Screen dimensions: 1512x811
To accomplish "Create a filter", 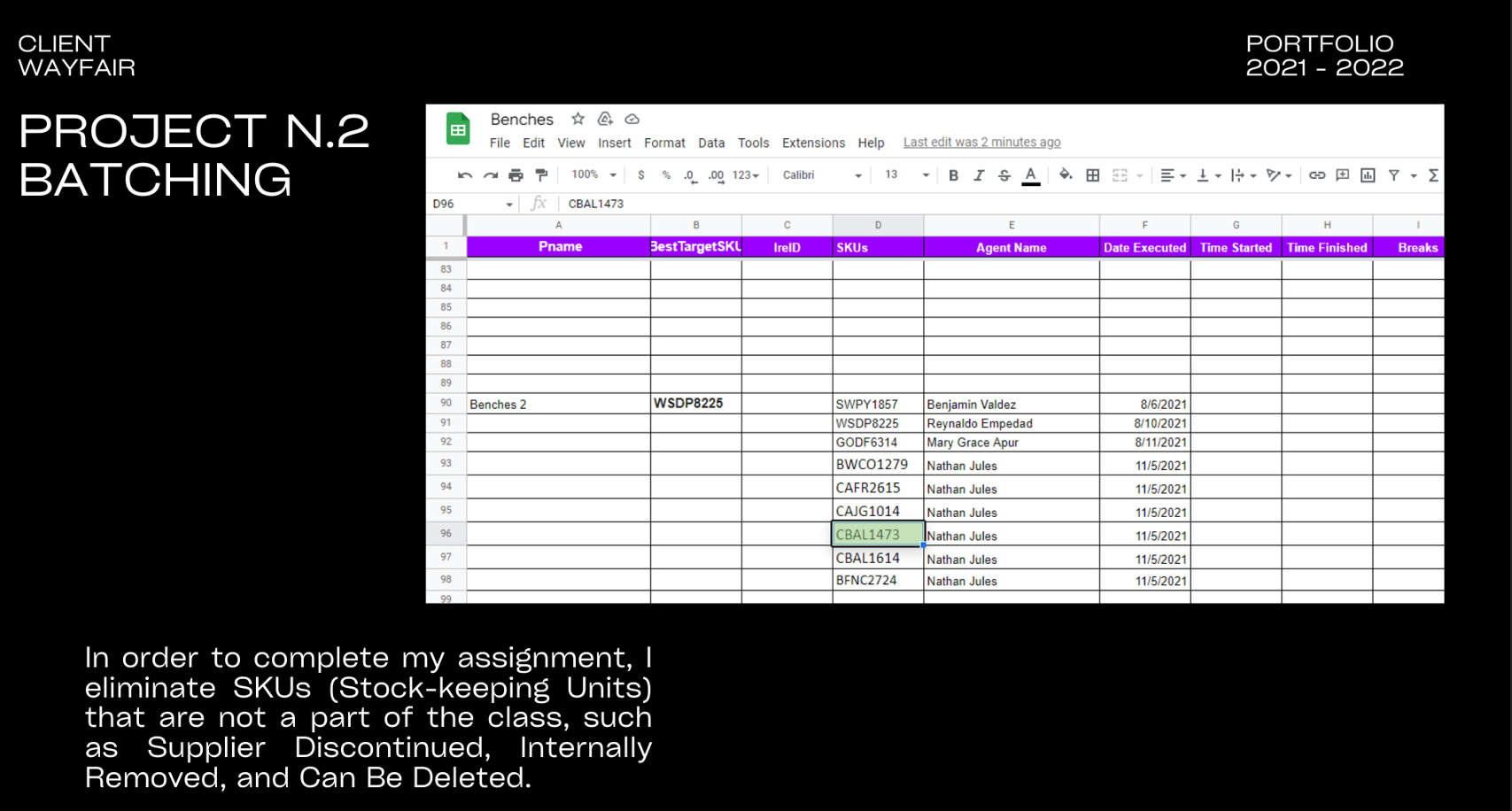I will coord(1394,175).
